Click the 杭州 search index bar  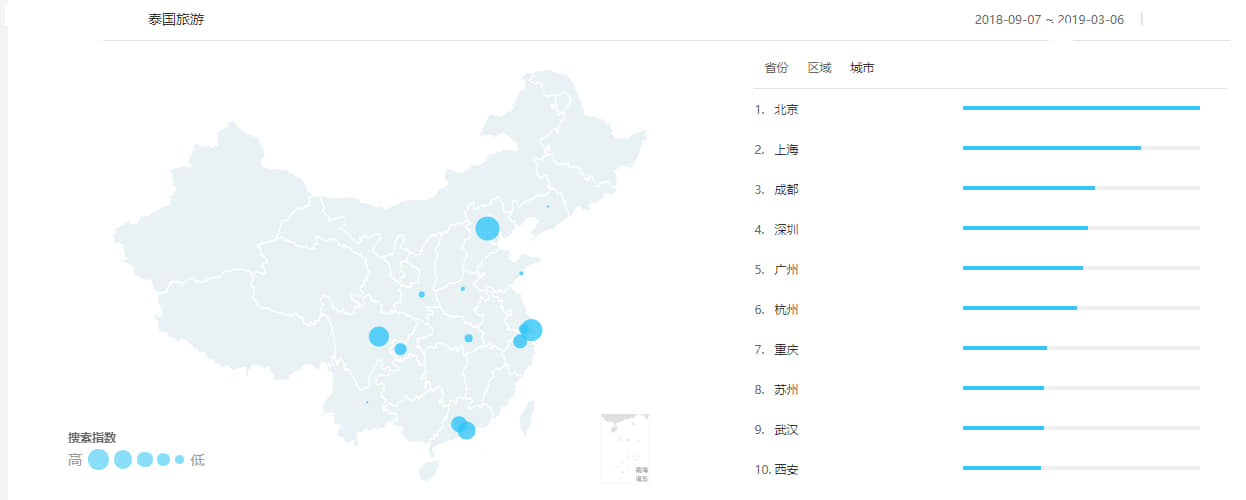[x=1020, y=308]
